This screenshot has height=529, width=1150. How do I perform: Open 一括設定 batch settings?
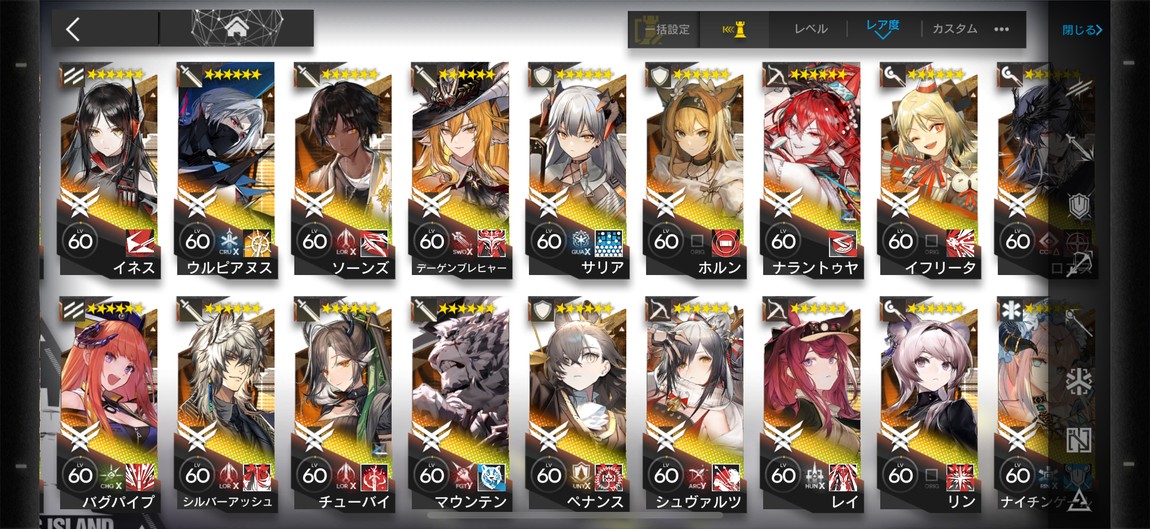pos(662,29)
